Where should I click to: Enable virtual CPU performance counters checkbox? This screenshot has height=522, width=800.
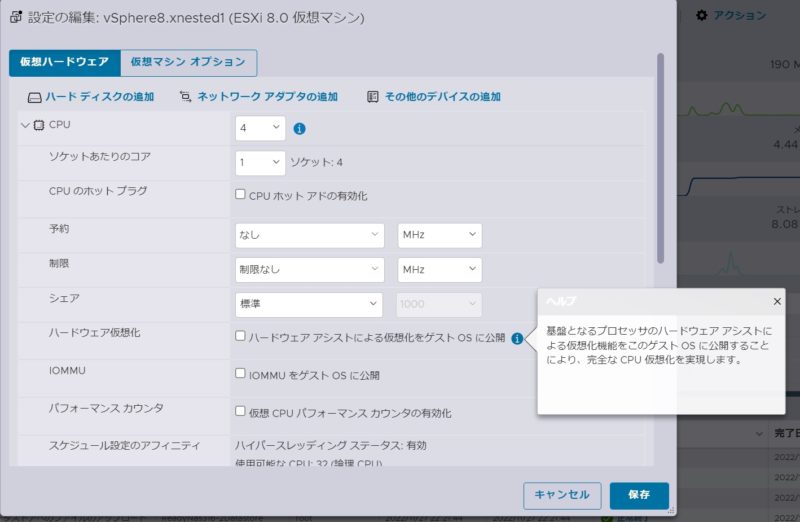point(240,411)
